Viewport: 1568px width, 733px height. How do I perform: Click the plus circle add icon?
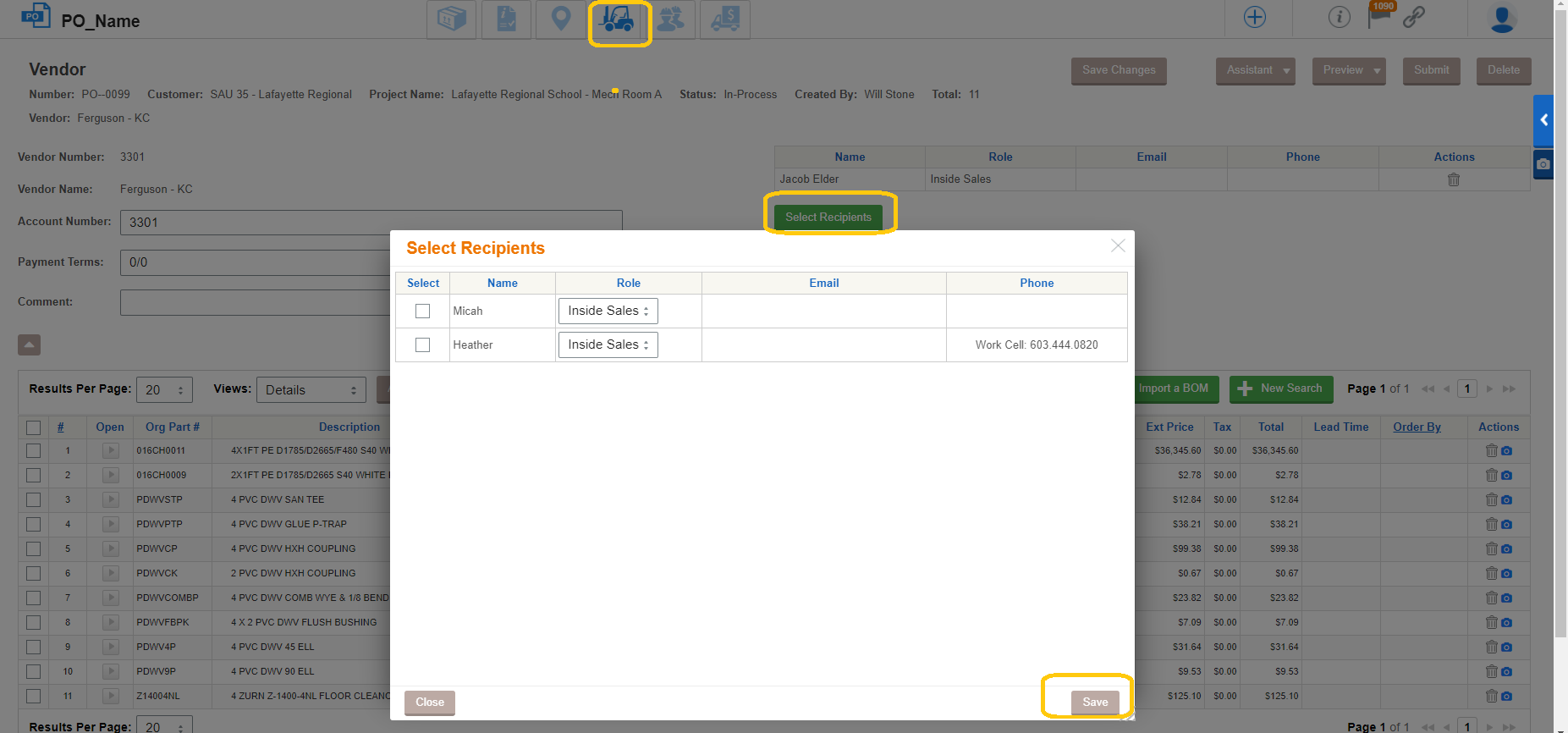(x=1254, y=17)
